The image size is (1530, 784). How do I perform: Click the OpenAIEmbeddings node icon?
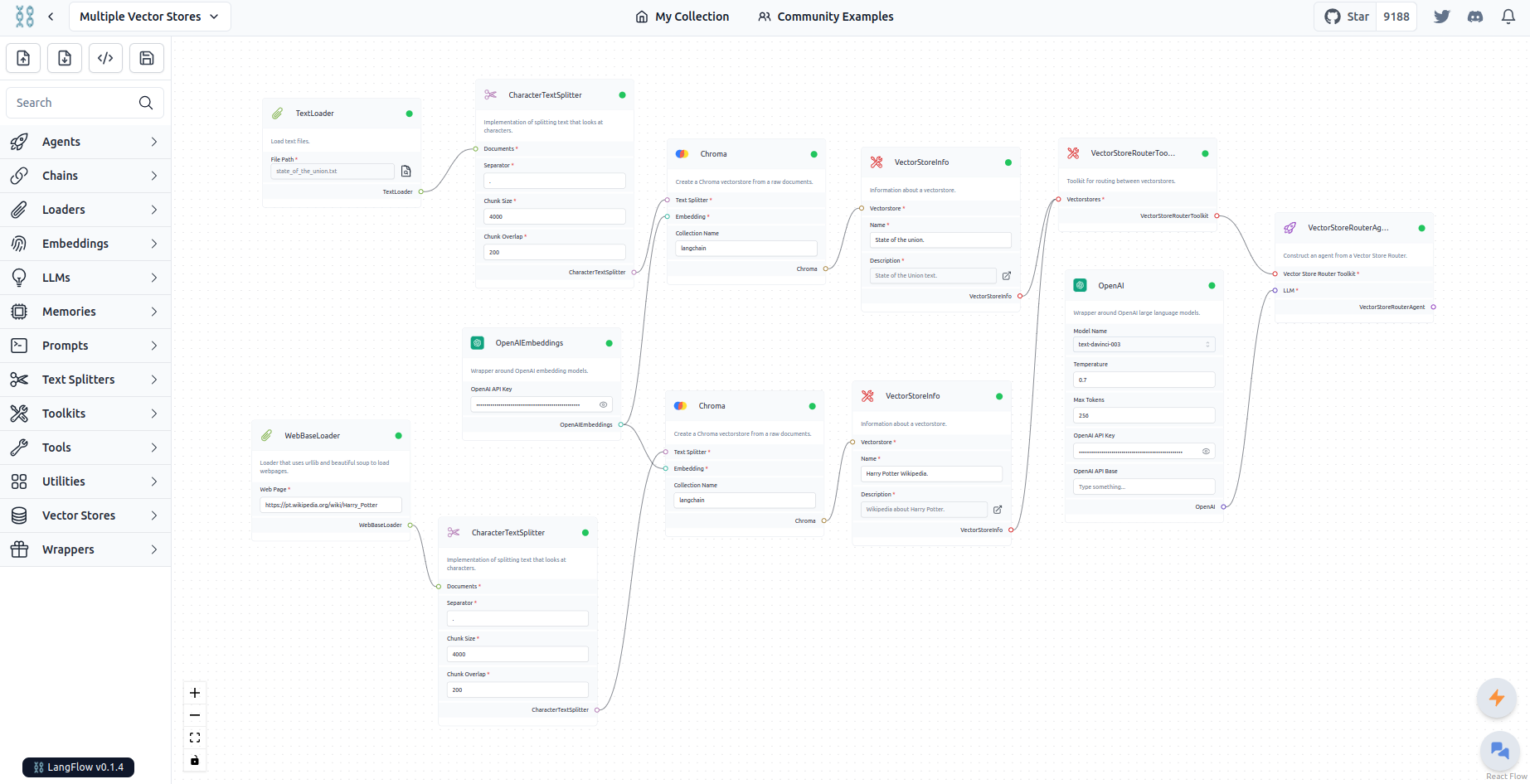478,343
